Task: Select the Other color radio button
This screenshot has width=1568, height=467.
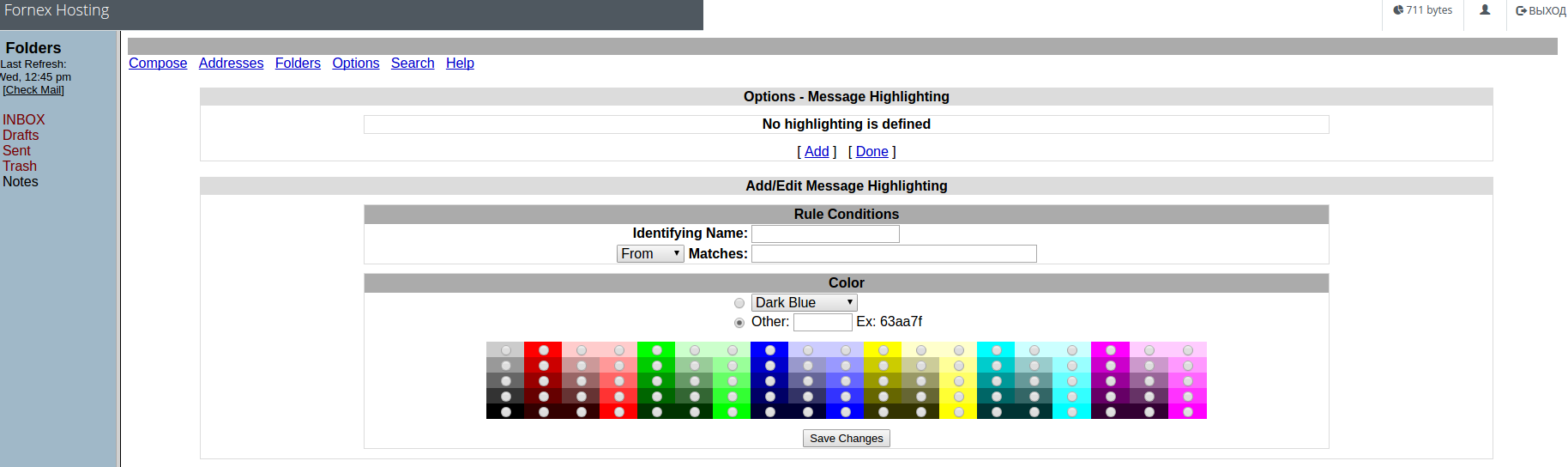Action: pyautogui.click(x=739, y=323)
